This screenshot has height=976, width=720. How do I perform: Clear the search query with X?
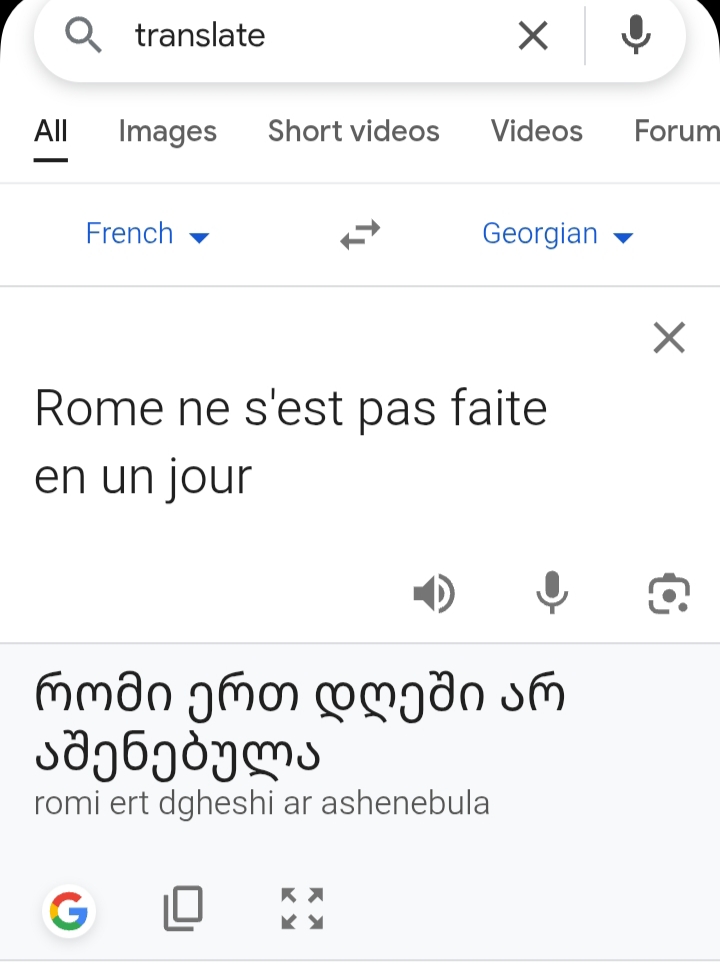533,37
